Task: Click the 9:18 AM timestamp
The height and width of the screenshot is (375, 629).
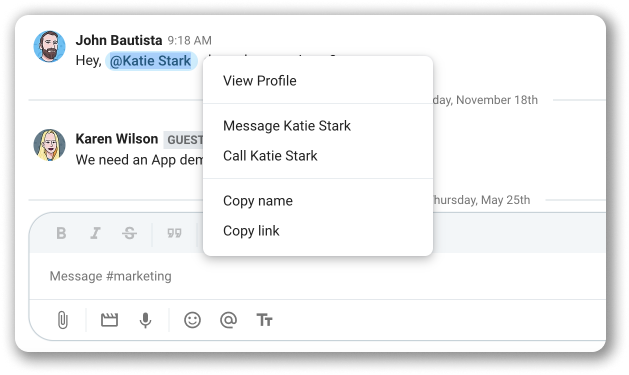Action: tap(189, 41)
